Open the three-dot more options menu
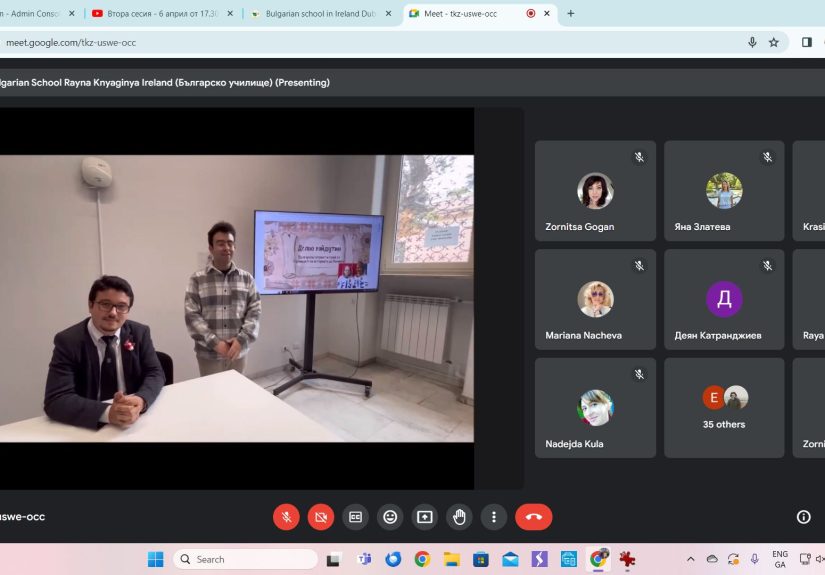The image size is (825, 575). pos(494,517)
